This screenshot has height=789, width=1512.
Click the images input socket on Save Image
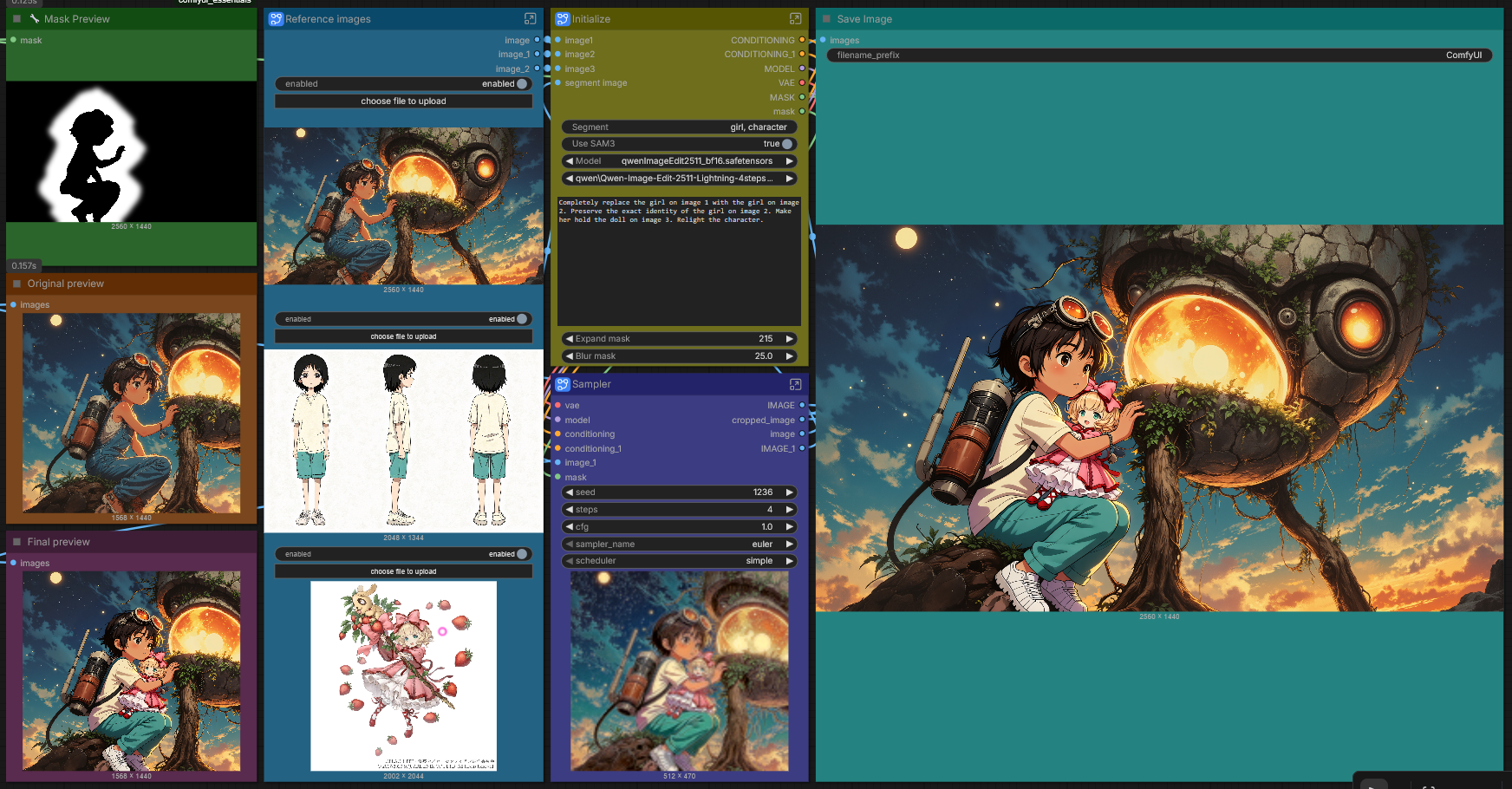click(823, 40)
